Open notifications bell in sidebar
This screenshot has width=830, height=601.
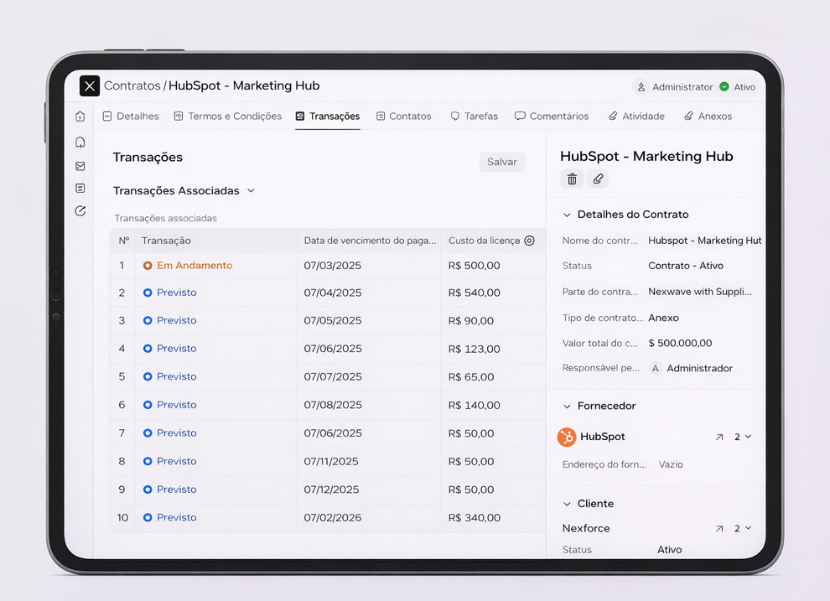[80, 142]
